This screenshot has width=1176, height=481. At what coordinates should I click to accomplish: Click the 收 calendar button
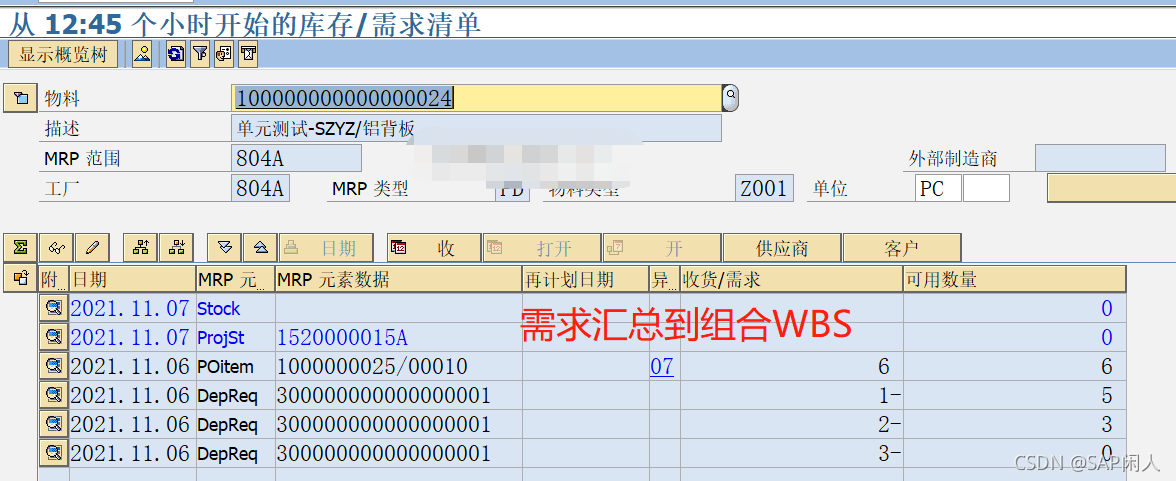(x=434, y=248)
